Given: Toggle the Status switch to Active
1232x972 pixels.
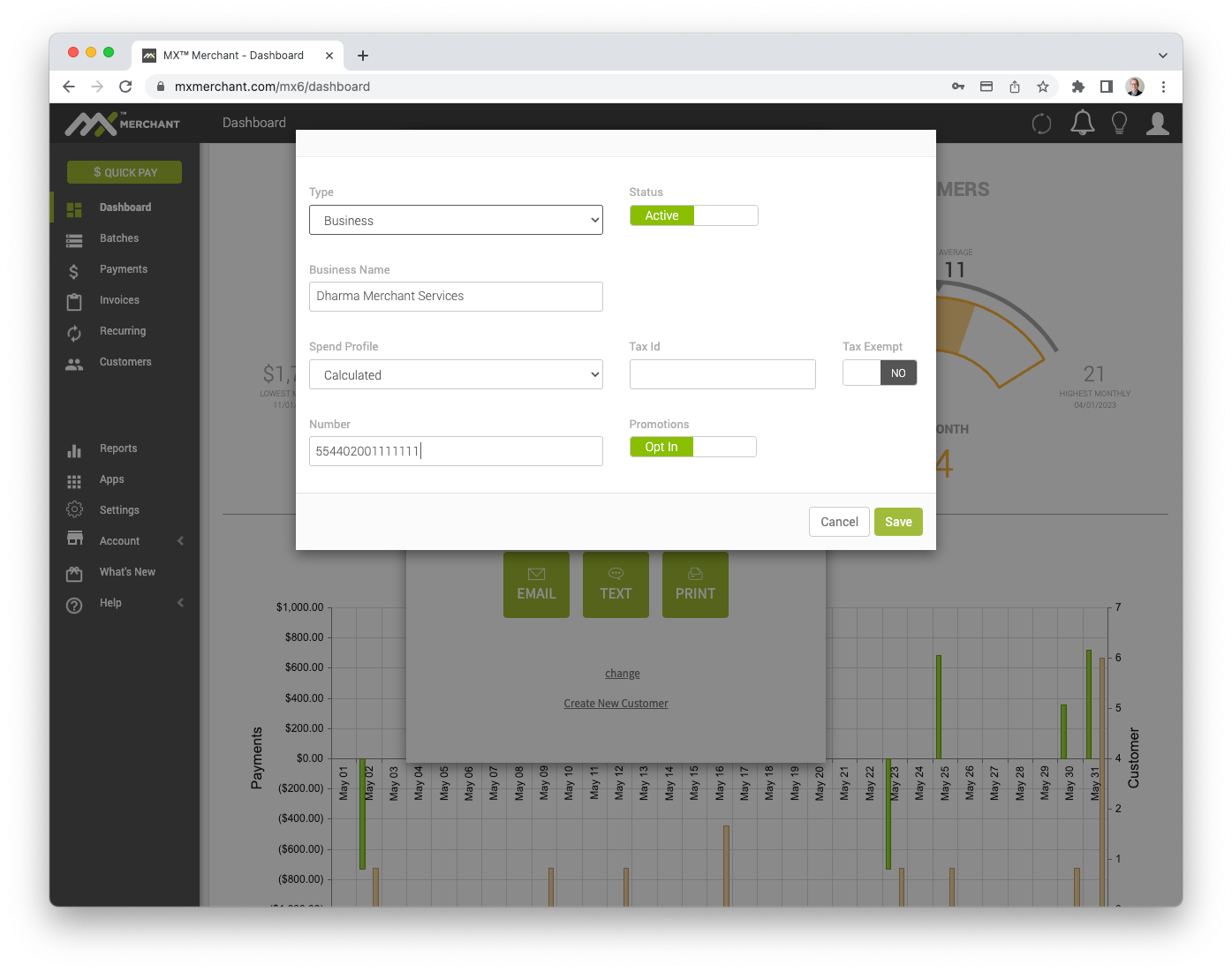Looking at the screenshot, I should [661, 215].
